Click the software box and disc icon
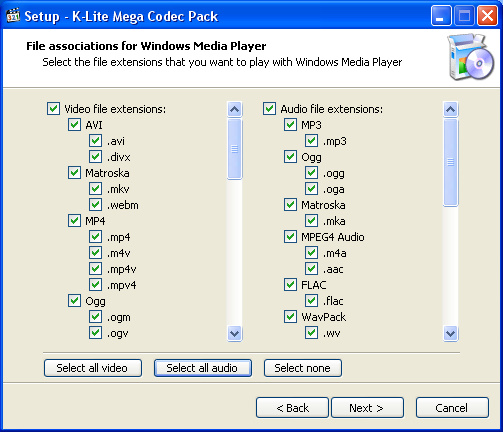The height and width of the screenshot is (432, 503). (470, 57)
